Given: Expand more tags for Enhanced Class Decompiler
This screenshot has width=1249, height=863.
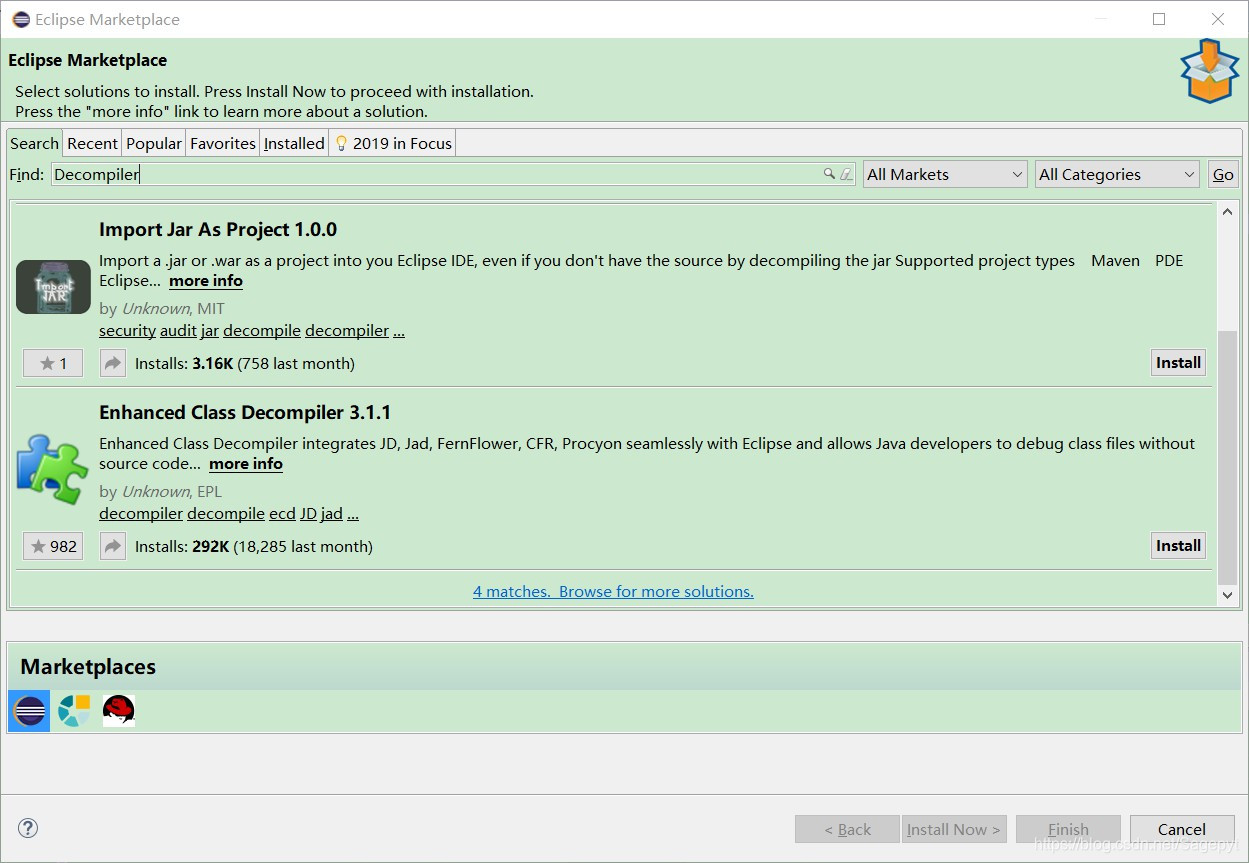Looking at the screenshot, I should tap(353, 513).
